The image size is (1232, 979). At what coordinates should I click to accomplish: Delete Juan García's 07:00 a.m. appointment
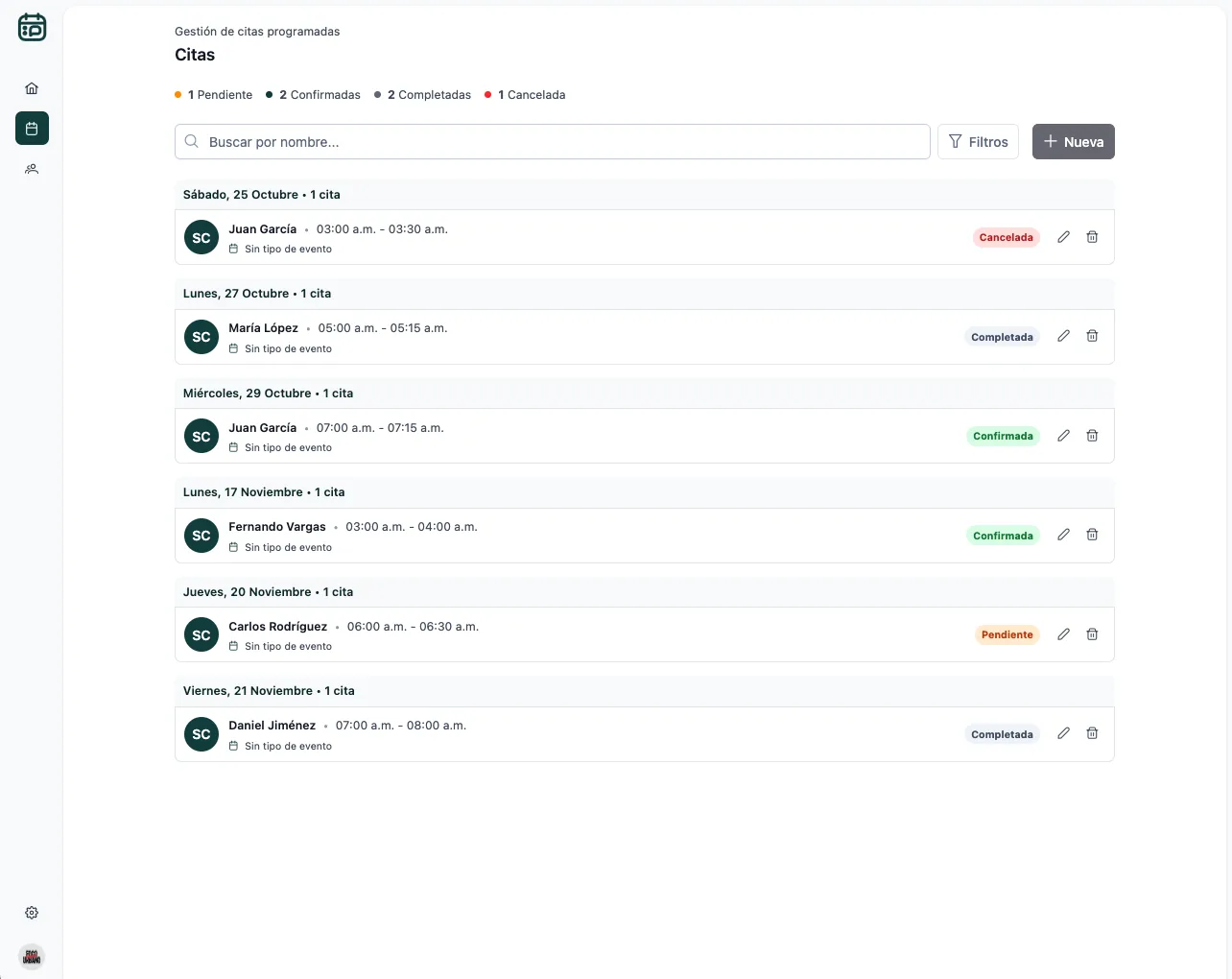1092,436
